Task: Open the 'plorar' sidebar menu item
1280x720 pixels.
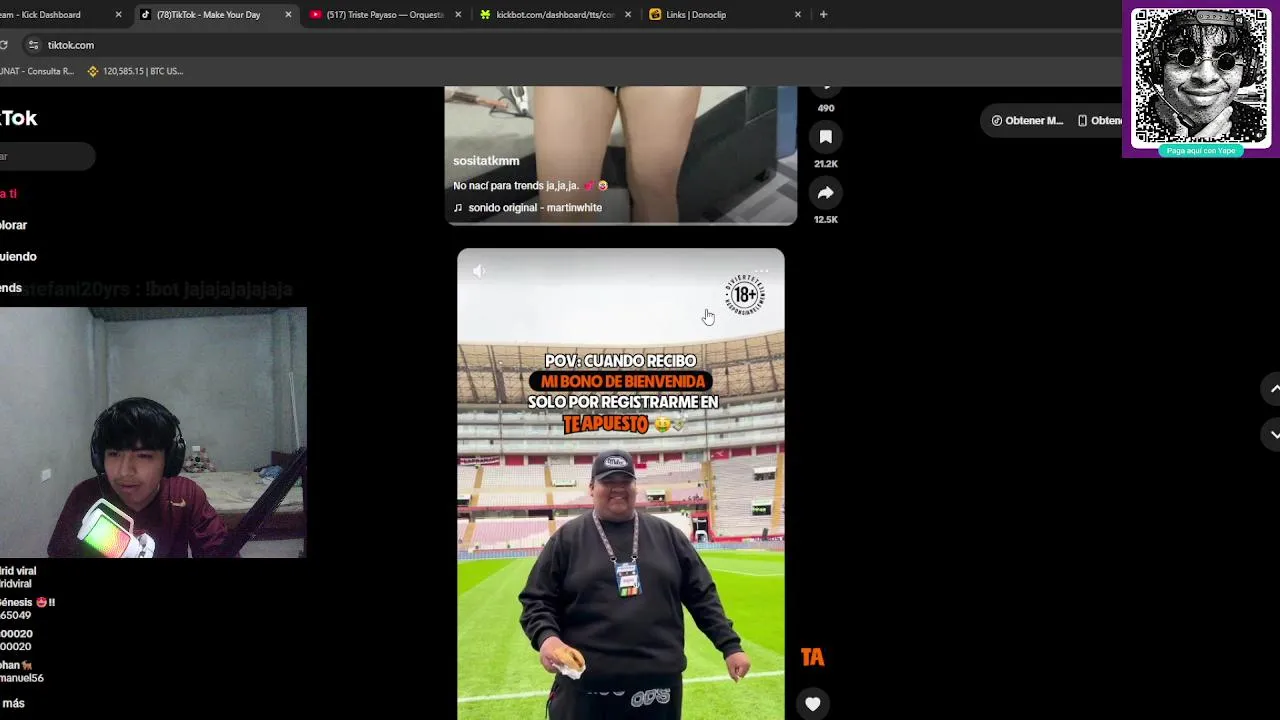Action: coord(14,225)
